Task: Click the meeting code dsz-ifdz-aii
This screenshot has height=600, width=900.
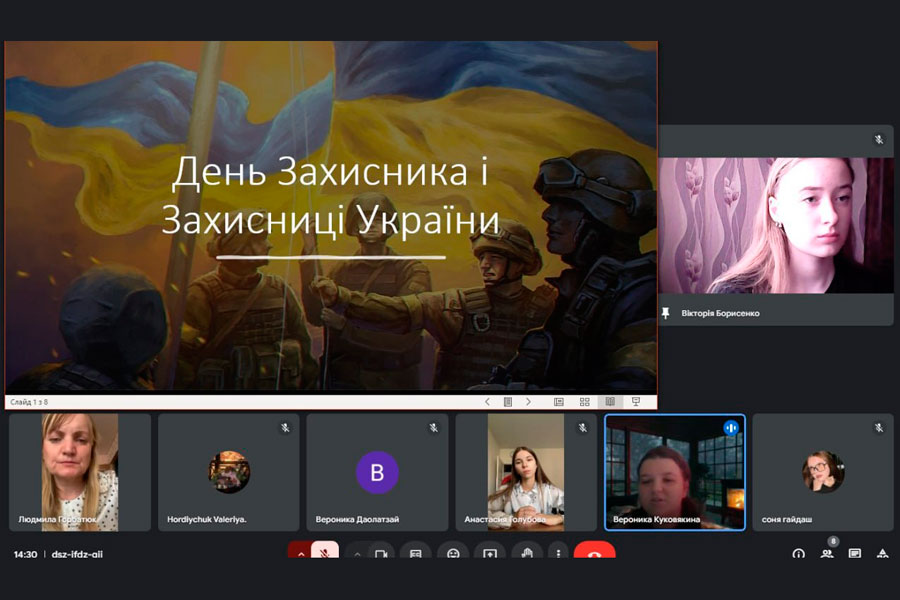Action: tap(77, 554)
